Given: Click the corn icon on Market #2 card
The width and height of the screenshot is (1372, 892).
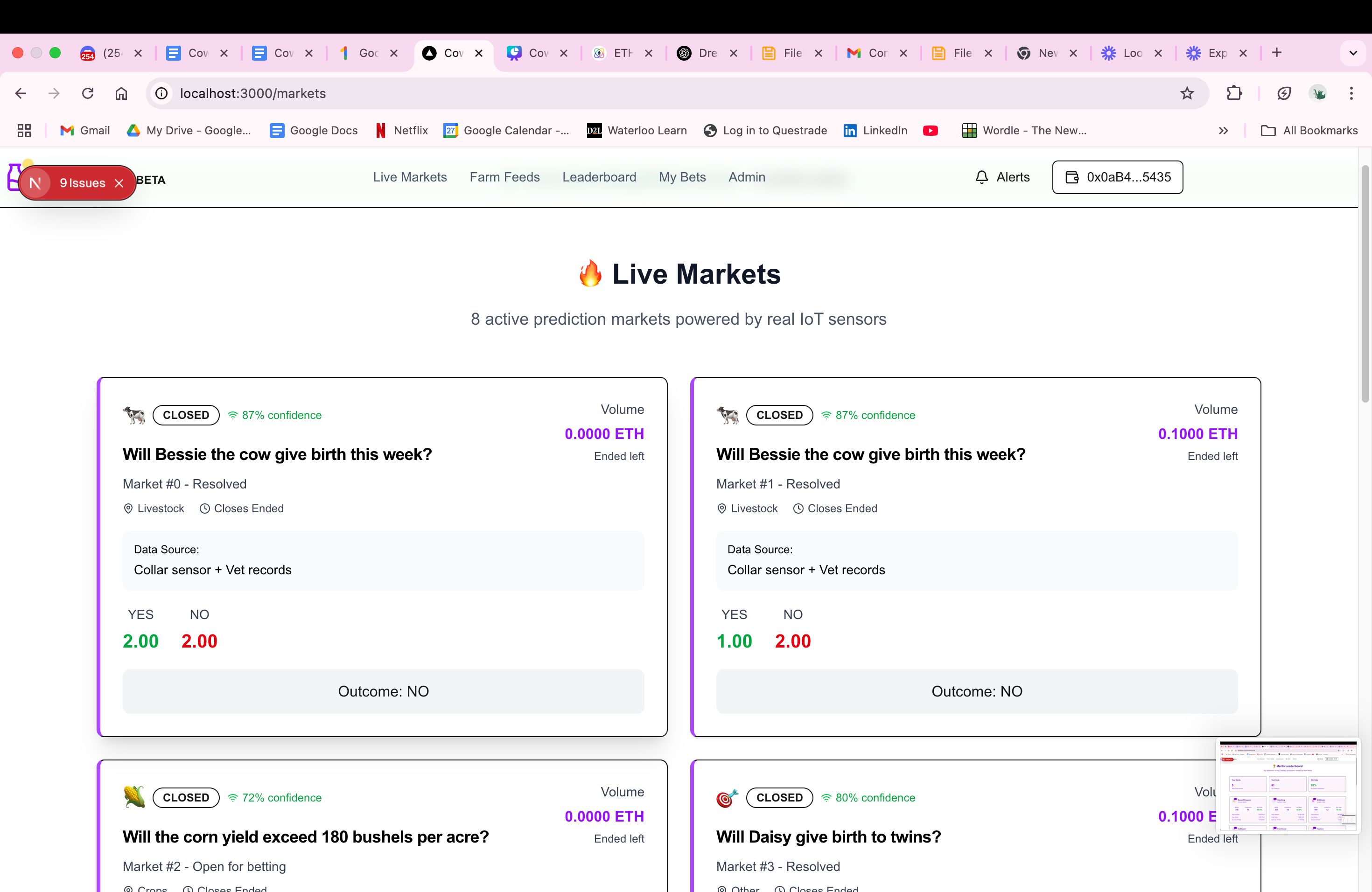Looking at the screenshot, I should pyautogui.click(x=134, y=797).
